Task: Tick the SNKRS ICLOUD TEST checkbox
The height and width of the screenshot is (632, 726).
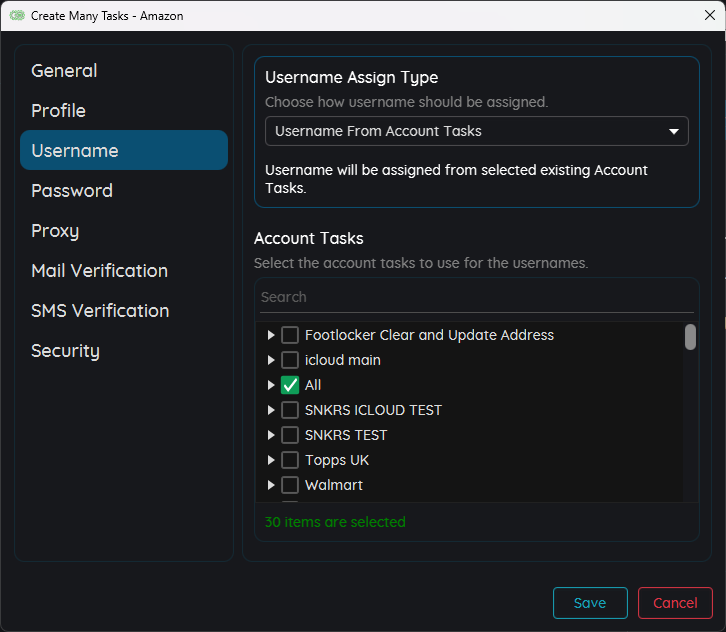Action: click(290, 410)
